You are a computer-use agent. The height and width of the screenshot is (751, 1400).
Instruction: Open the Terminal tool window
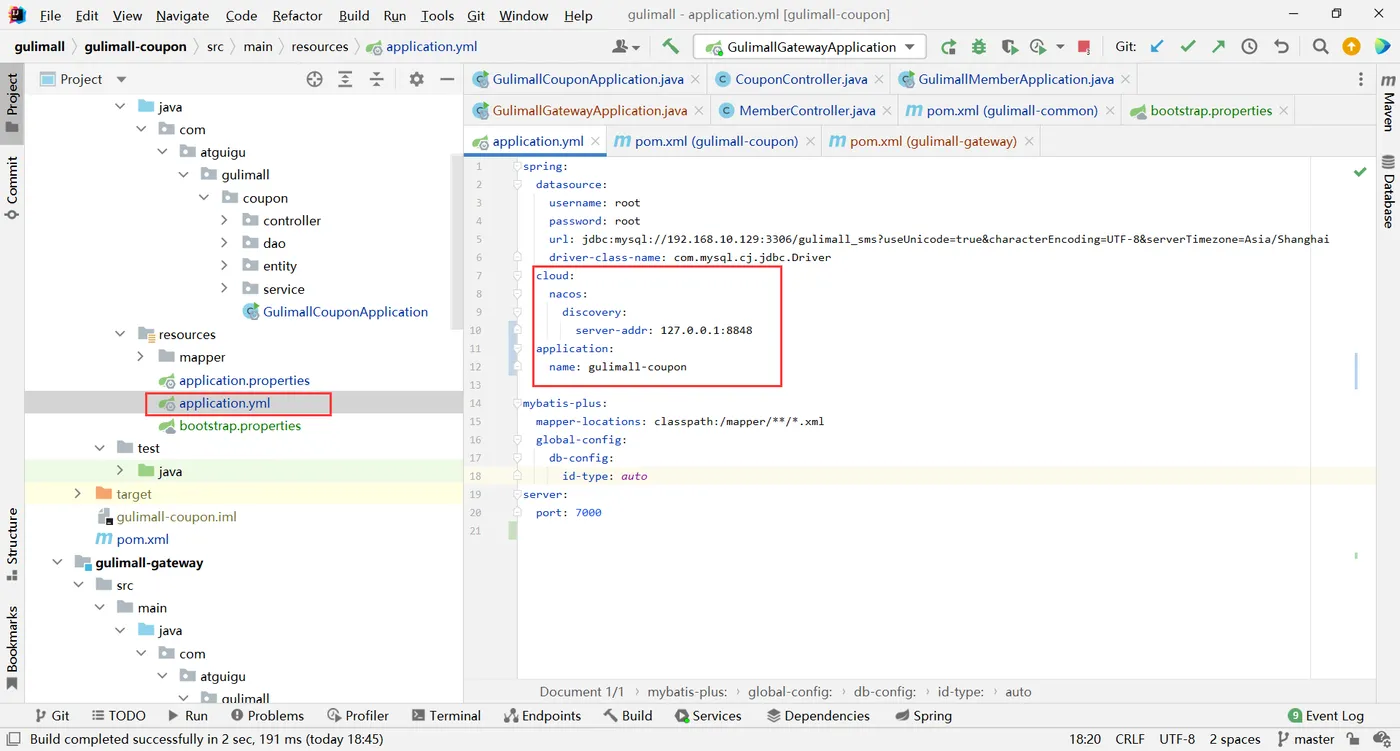click(445, 716)
